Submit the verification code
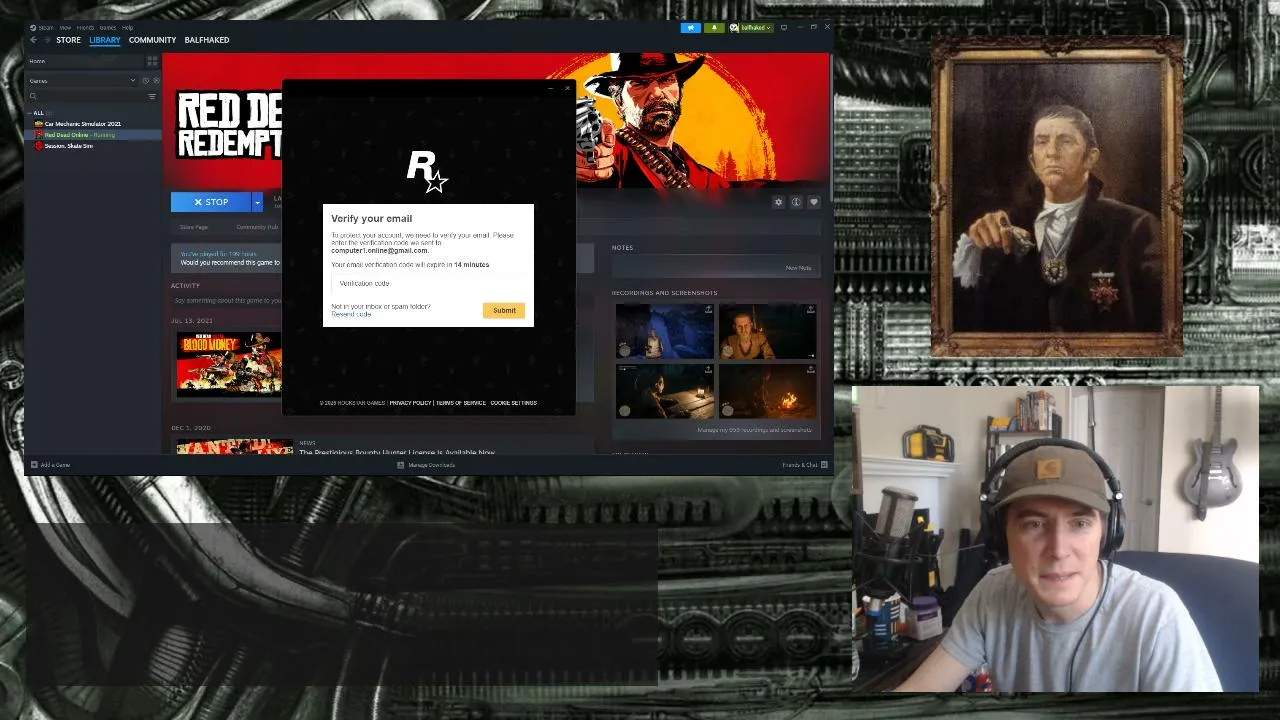This screenshot has width=1280, height=720. point(504,310)
